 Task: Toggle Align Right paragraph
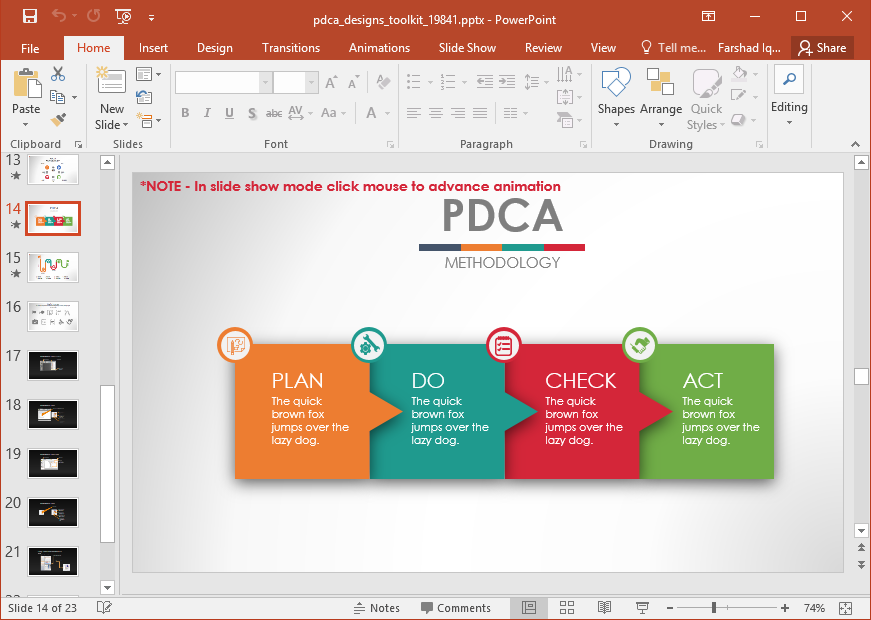click(458, 113)
